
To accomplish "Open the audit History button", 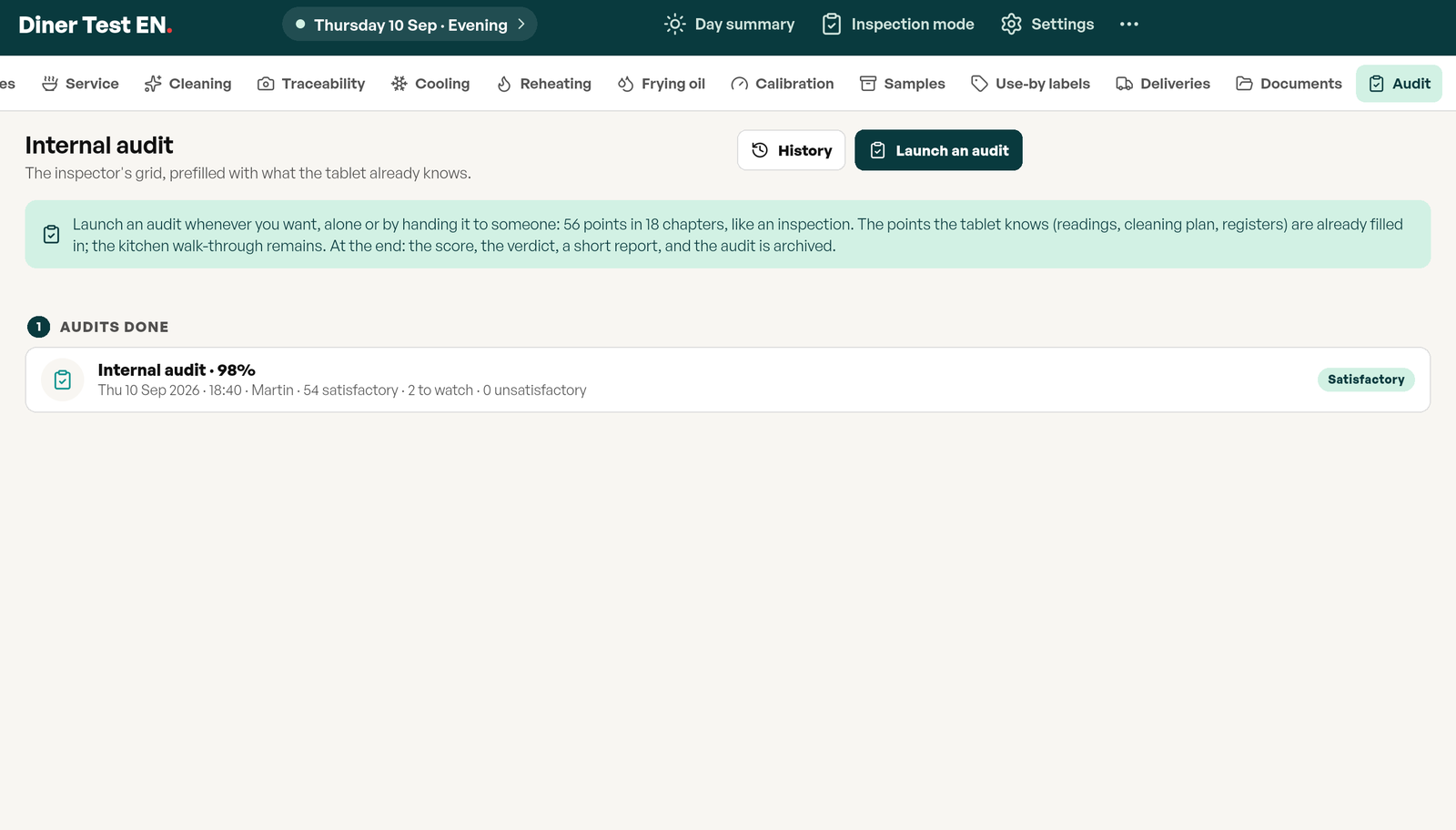I will (791, 150).
